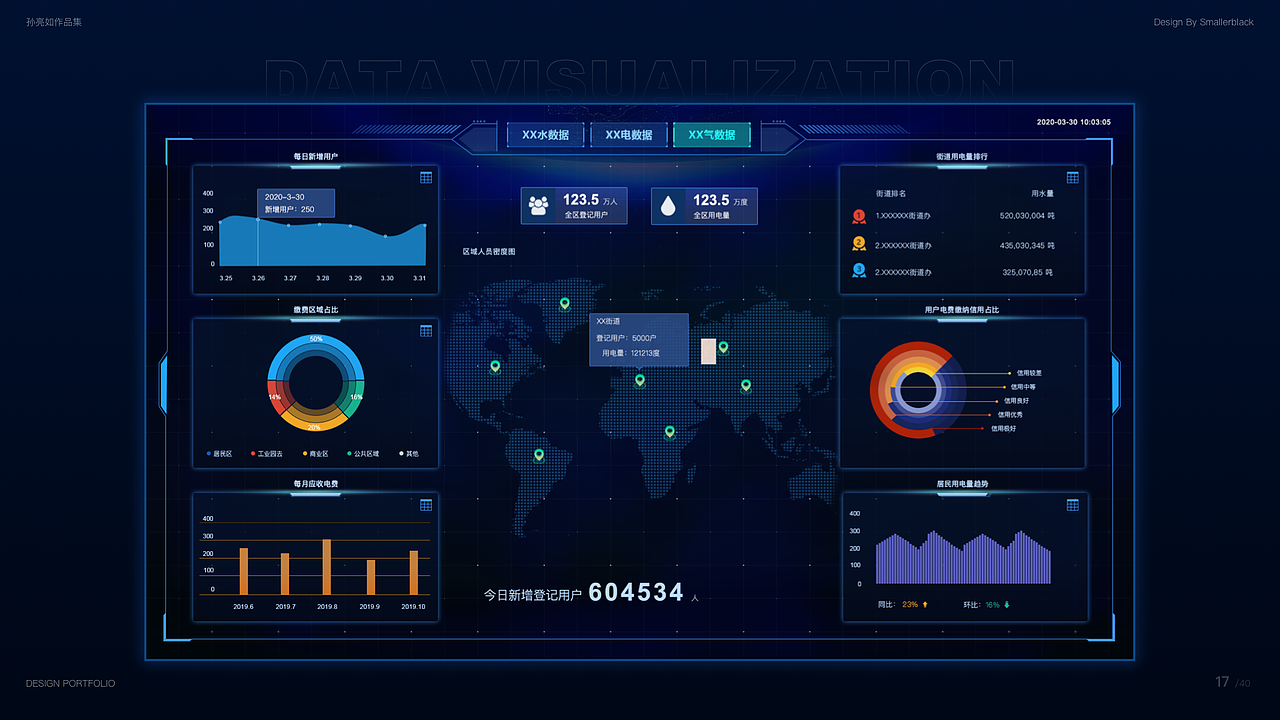
Task: Select the north Africa map pin below tooltip
Action: click(640, 380)
